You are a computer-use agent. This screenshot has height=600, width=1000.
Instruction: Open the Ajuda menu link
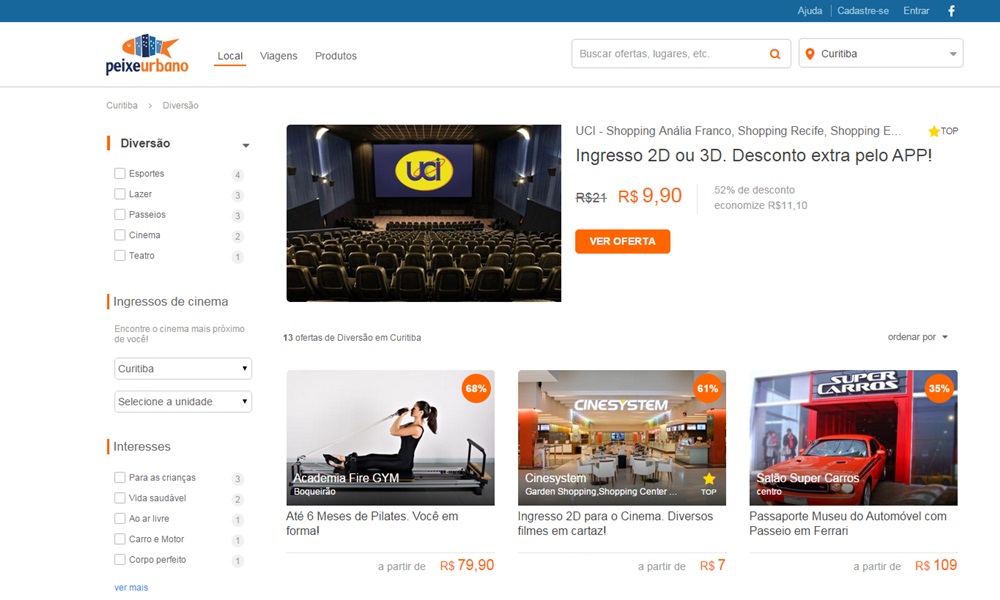[x=809, y=11]
